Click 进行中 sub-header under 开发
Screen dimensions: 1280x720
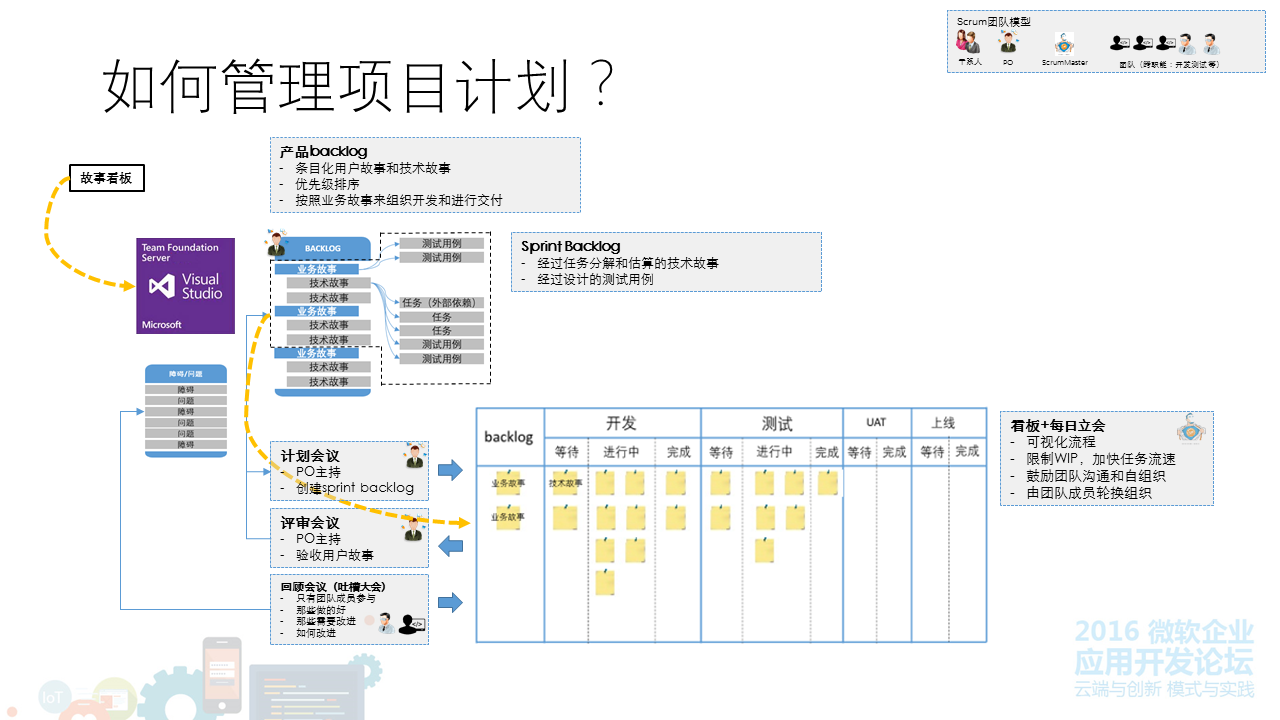[x=621, y=452]
